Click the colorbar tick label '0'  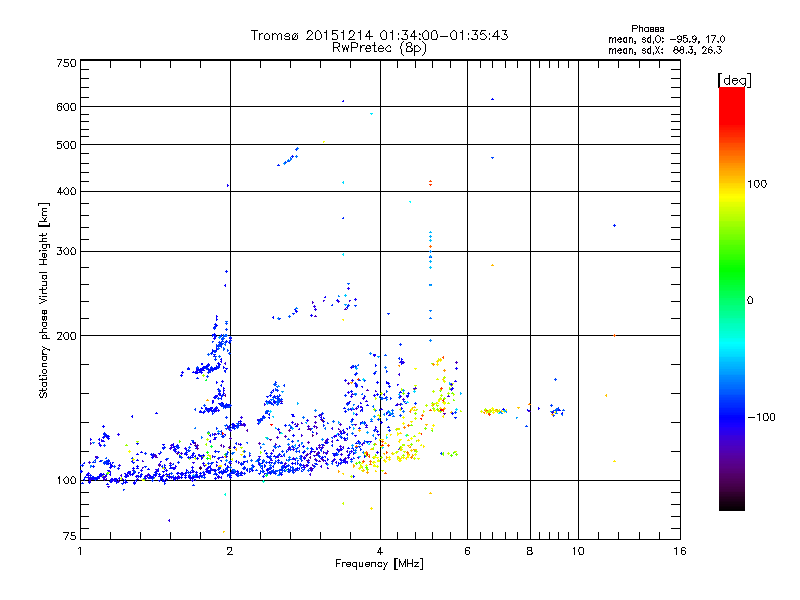(750, 301)
